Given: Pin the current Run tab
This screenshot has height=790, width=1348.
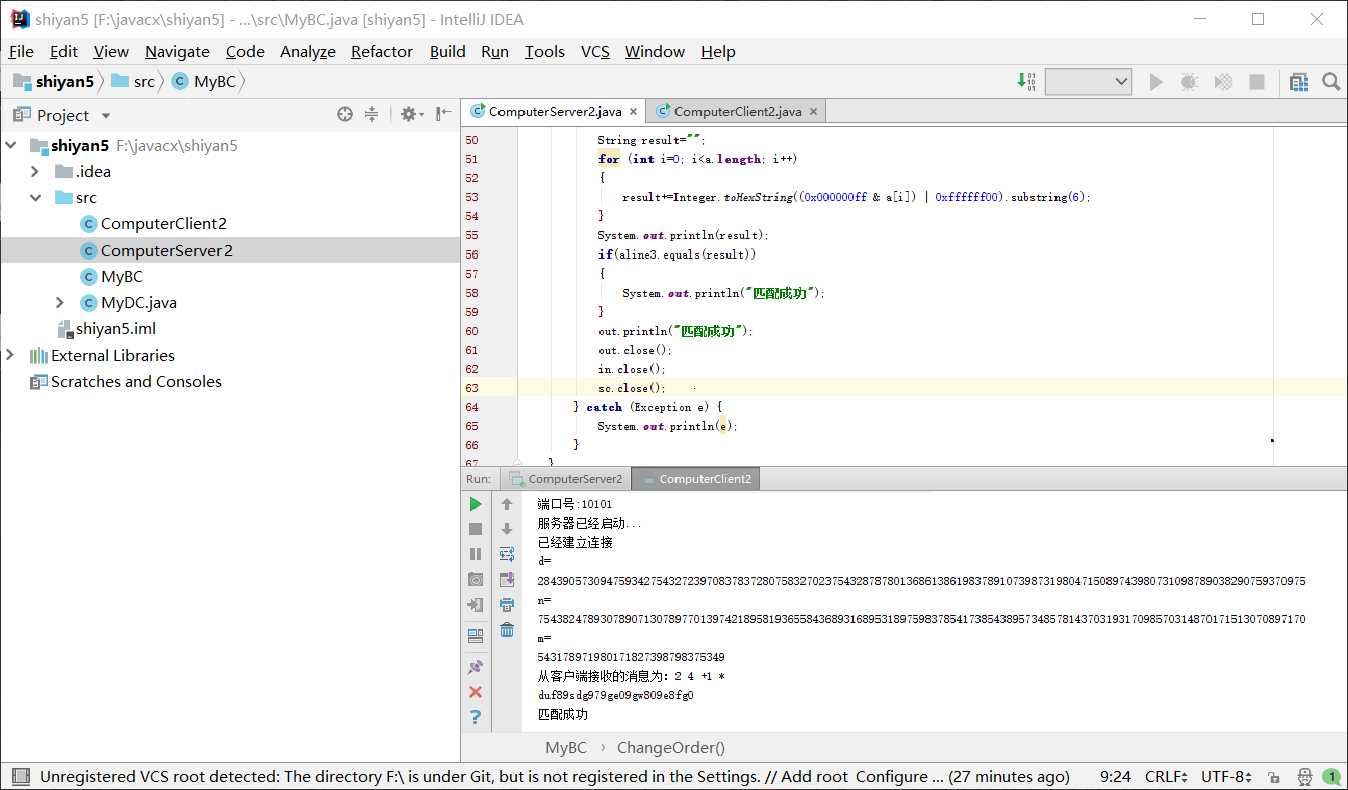Looking at the screenshot, I should [476, 667].
